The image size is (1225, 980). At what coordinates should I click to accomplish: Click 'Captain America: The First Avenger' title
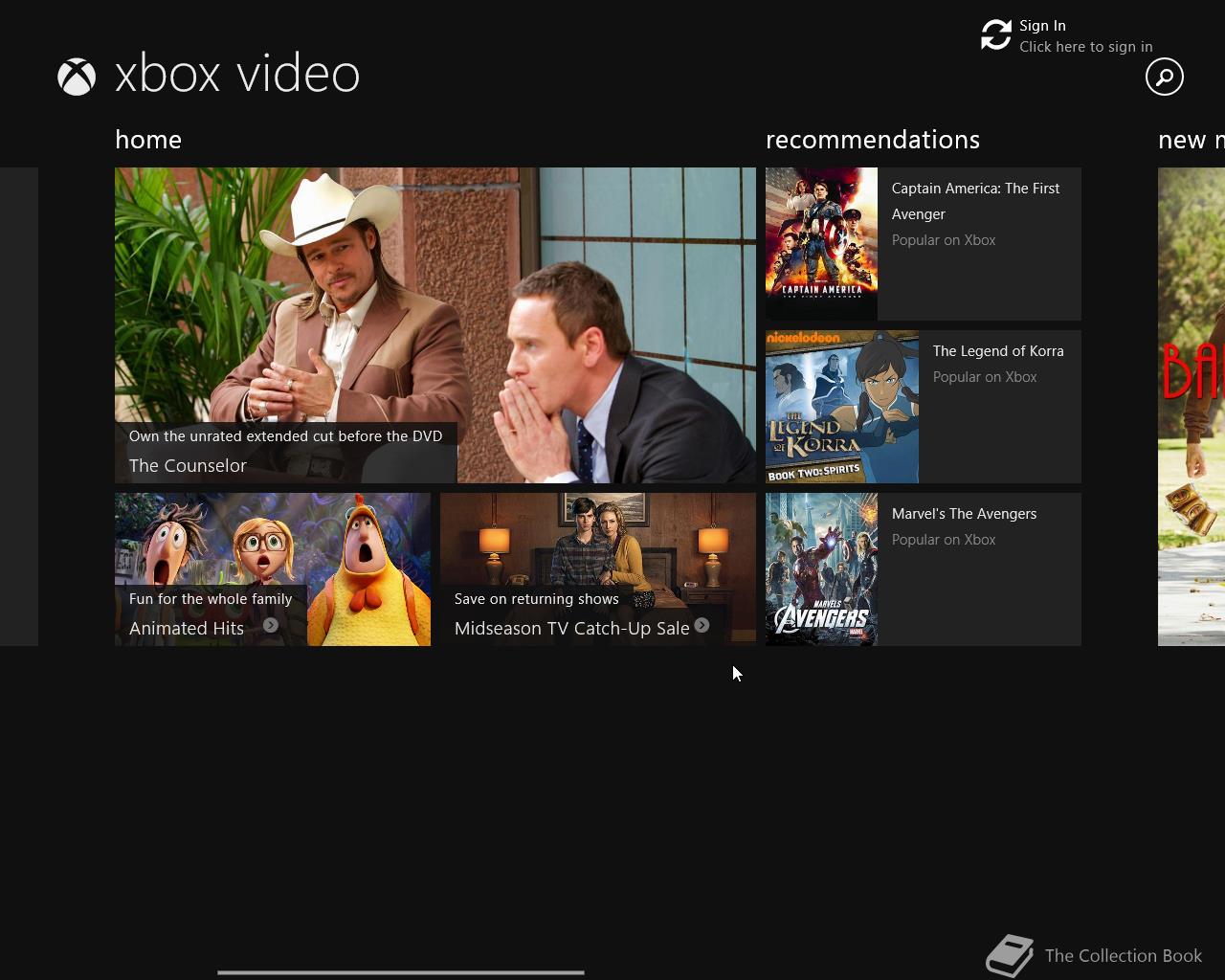(x=975, y=201)
